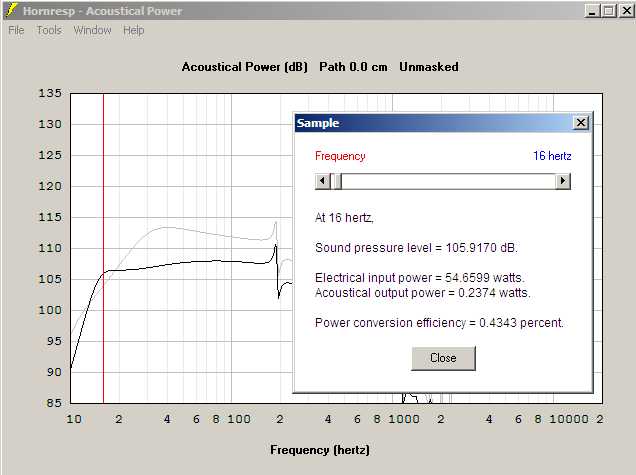The image size is (636, 475).
Task: Click the 135 value on the dB axis
Action: (50, 93)
